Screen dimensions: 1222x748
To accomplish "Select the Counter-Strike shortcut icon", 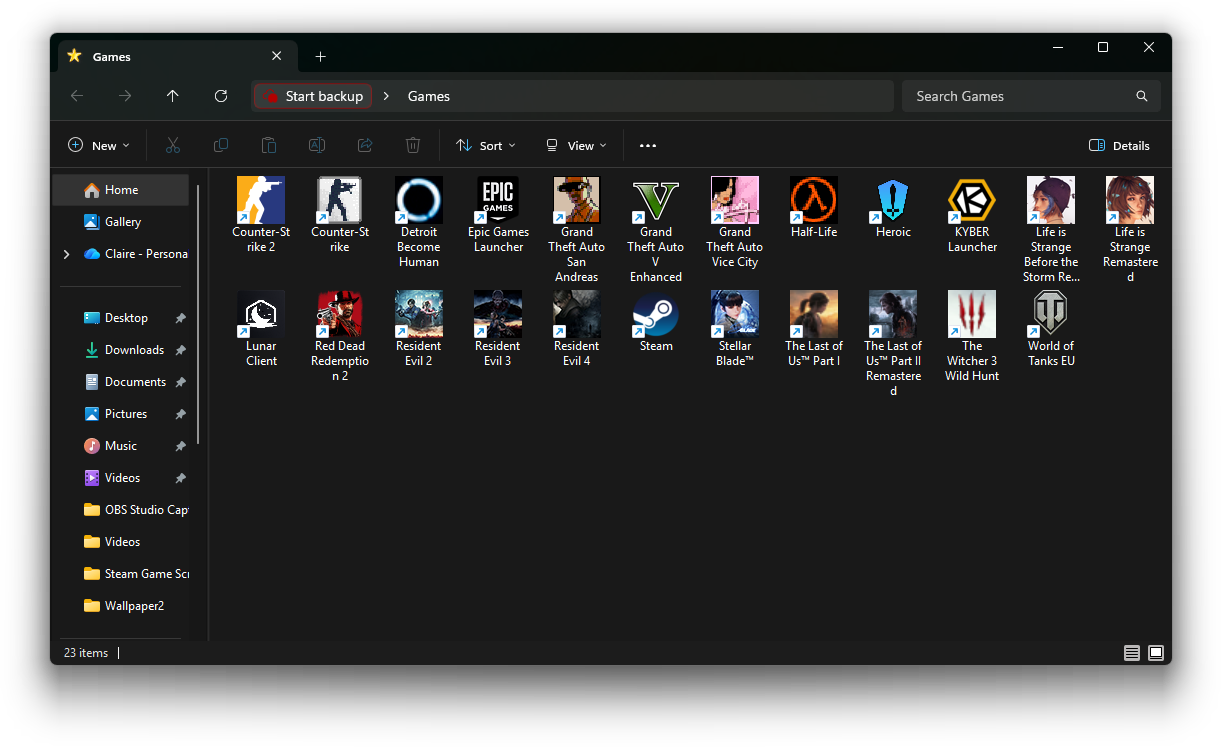I will click(x=340, y=201).
